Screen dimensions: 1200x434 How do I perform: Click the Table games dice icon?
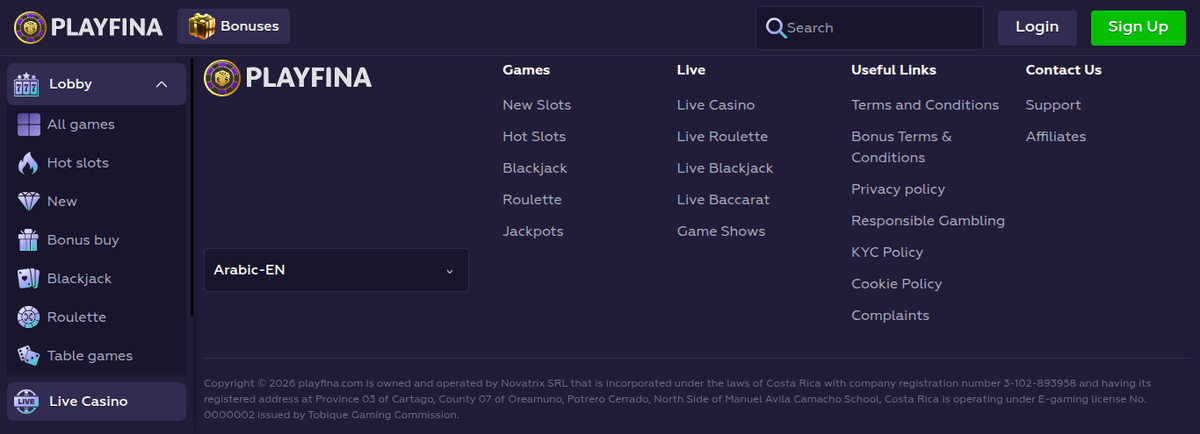point(28,355)
